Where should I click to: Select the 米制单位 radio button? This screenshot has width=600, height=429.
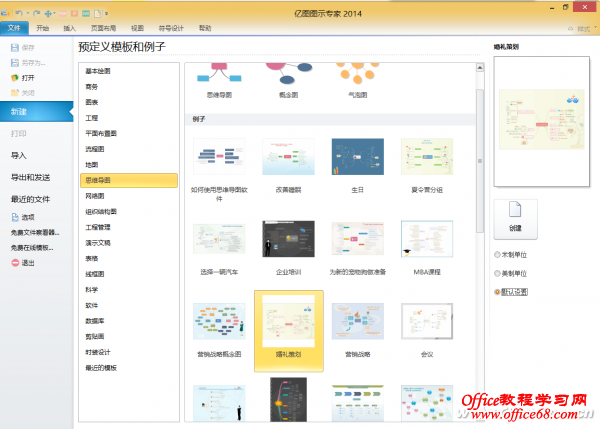(x=497, y=254)
